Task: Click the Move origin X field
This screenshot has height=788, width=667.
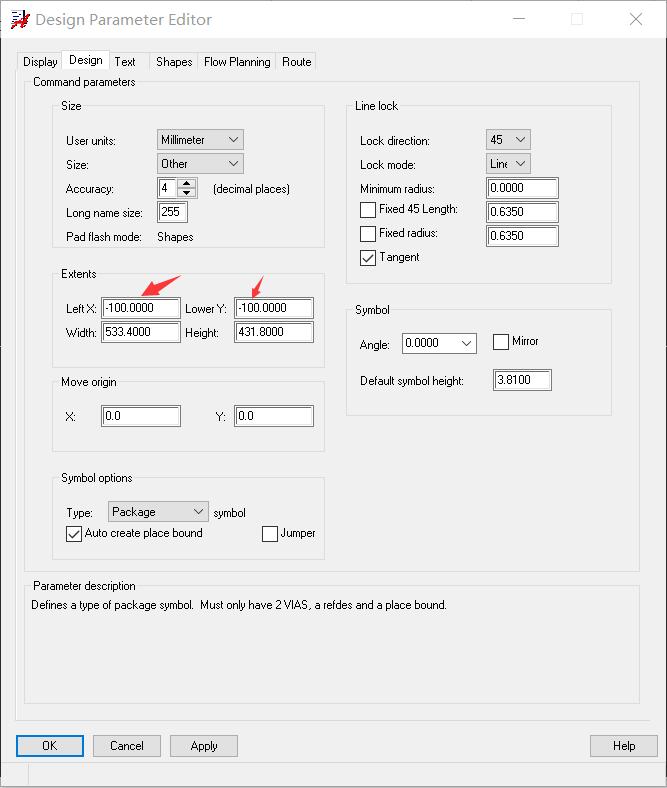Action: (x=141, y=416)
